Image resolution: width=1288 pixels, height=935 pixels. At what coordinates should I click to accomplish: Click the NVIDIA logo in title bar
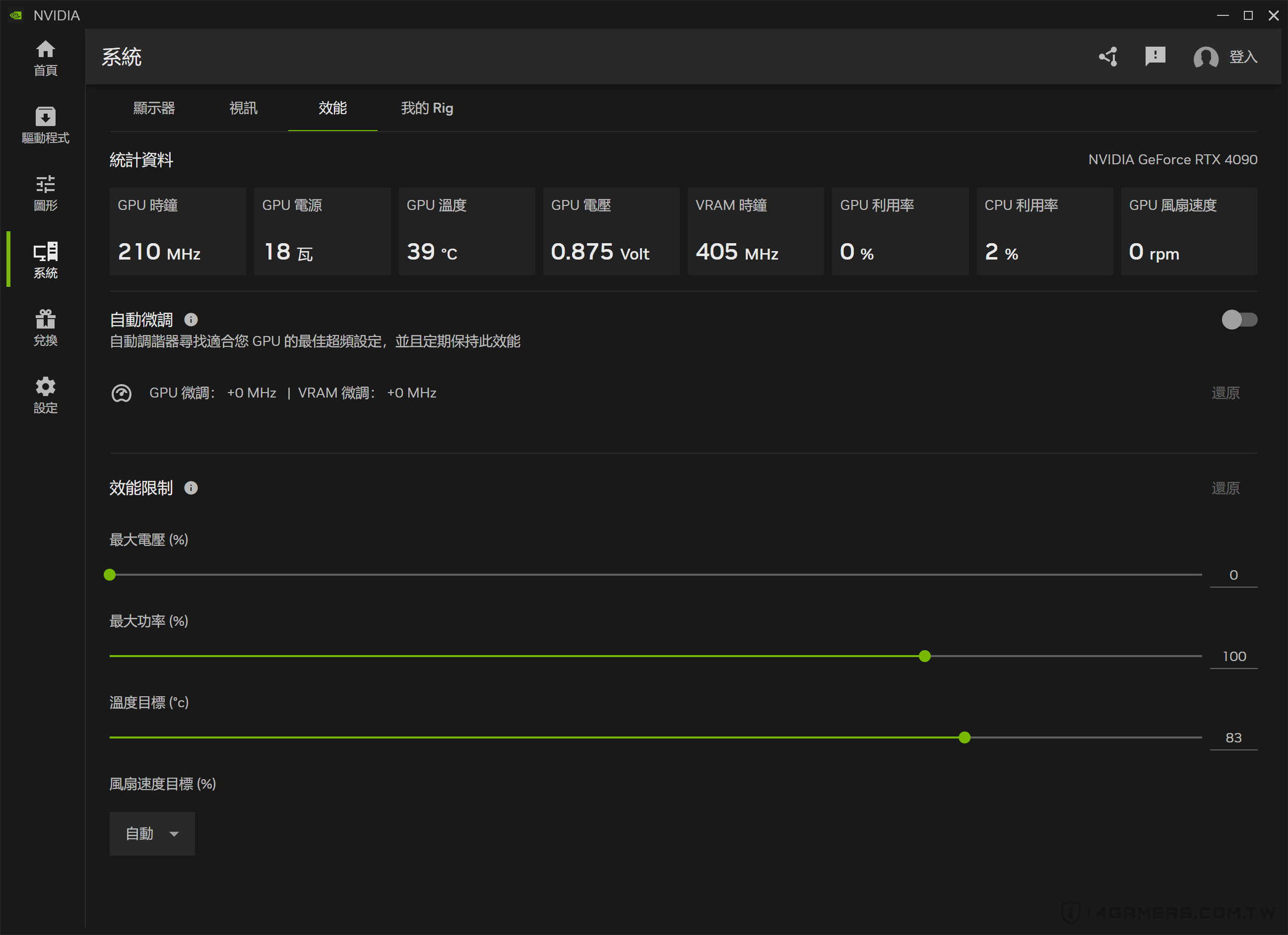coord(16,15)
